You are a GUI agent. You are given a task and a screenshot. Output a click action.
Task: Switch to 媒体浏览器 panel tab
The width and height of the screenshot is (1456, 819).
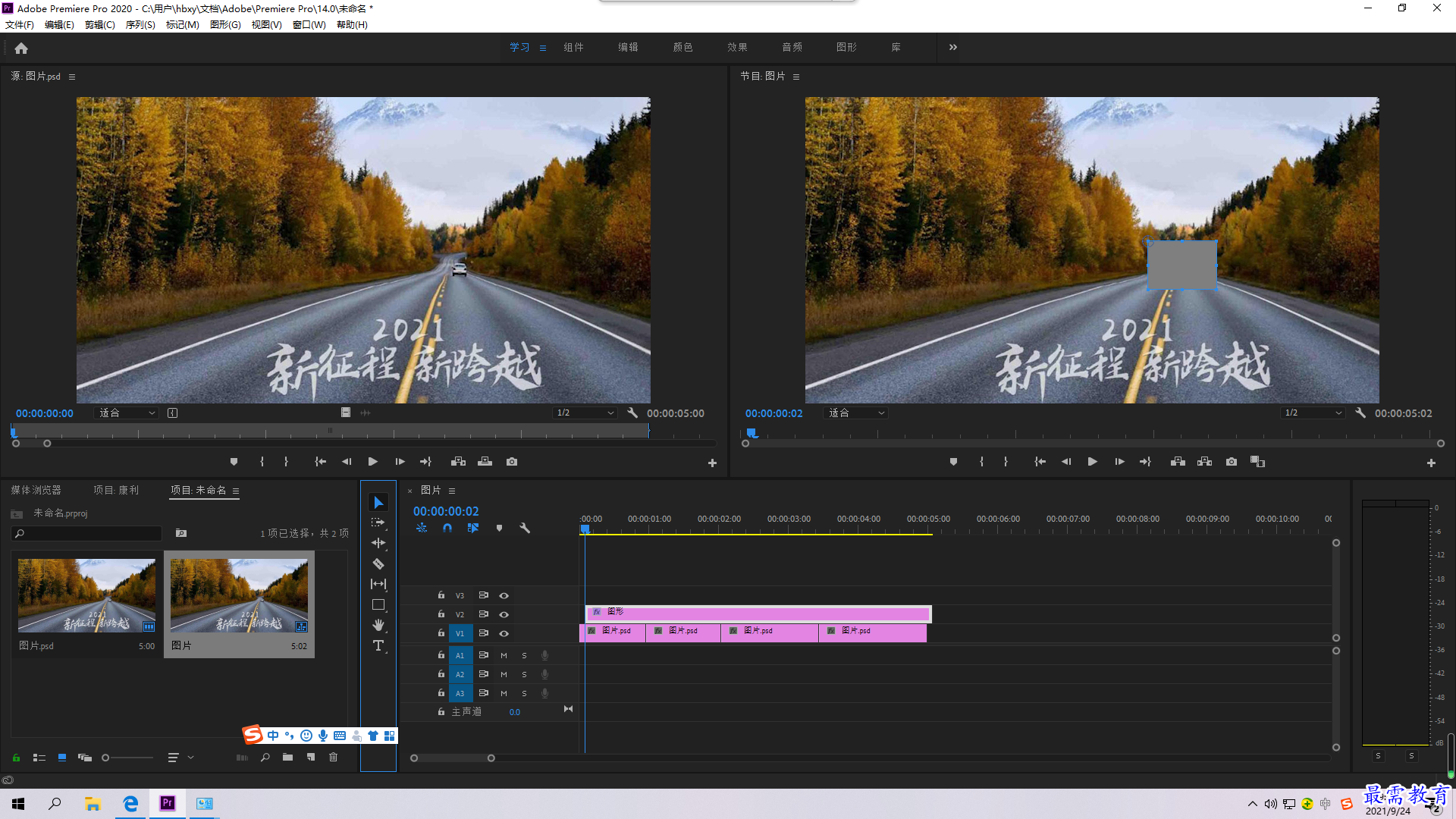click(x=36, y=491)
